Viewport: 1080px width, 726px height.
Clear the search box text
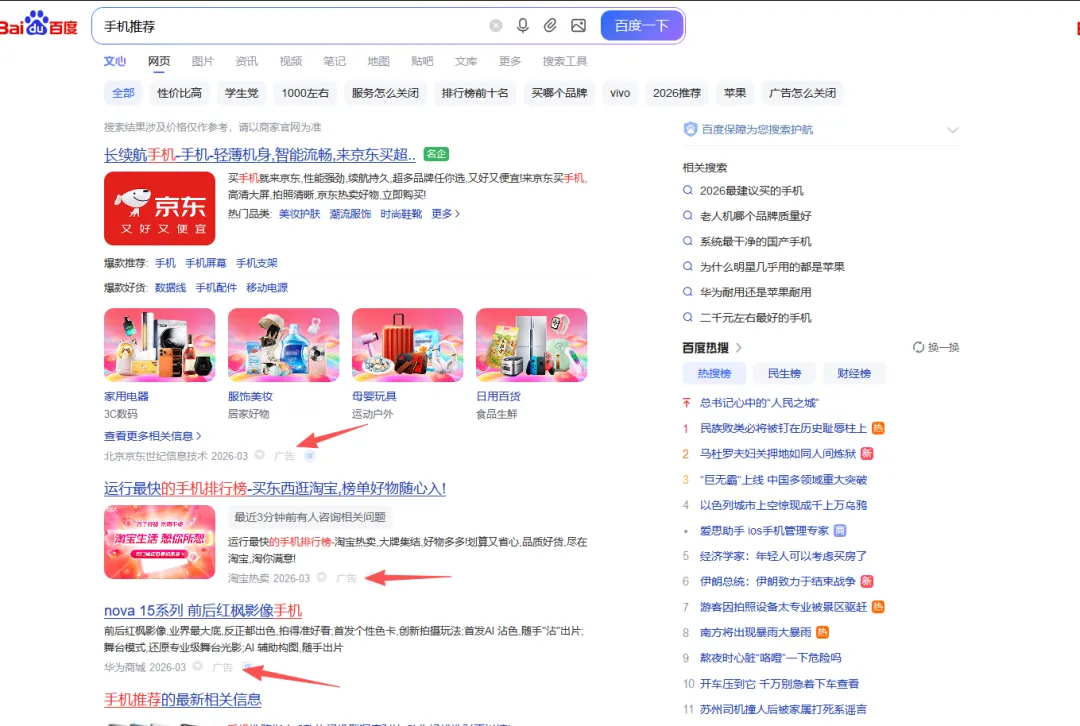tap(495, 25)
